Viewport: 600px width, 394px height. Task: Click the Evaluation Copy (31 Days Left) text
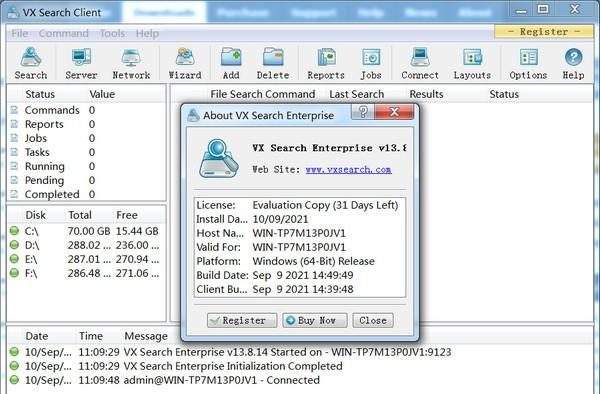click(x=325, y=205)
